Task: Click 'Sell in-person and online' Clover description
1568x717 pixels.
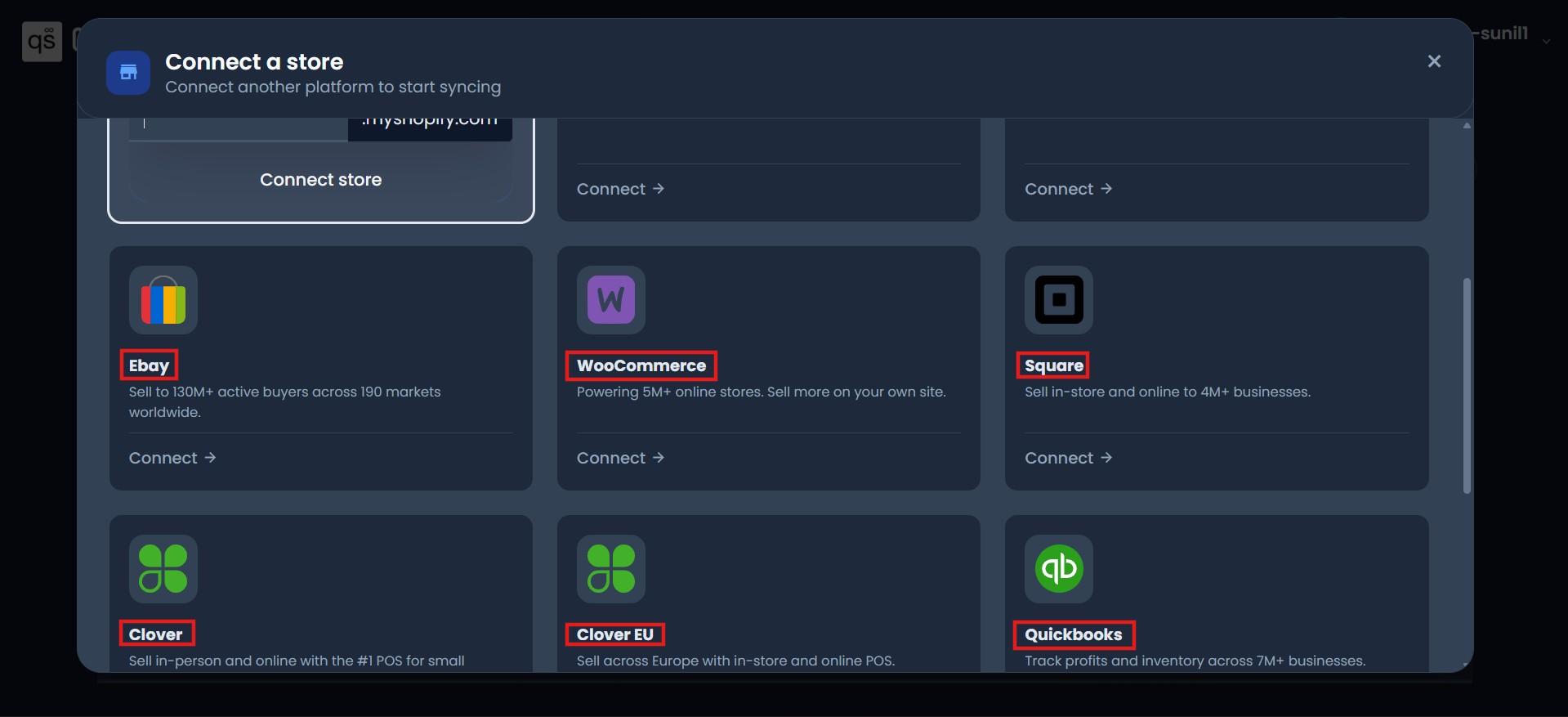Action: [x=297, y=661]
